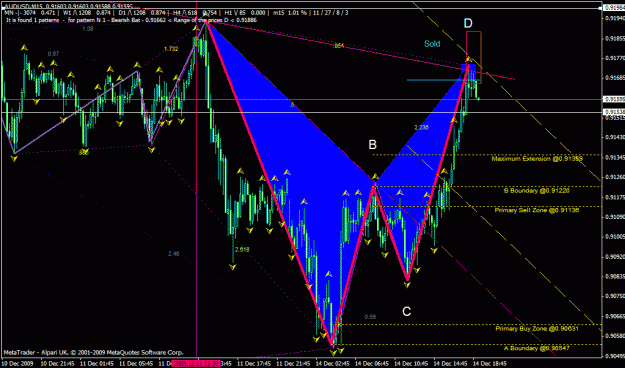Viewport: 625px width, 368px height.
Task: Click the 'Sold' label near point D
Action: coord(432,43)
